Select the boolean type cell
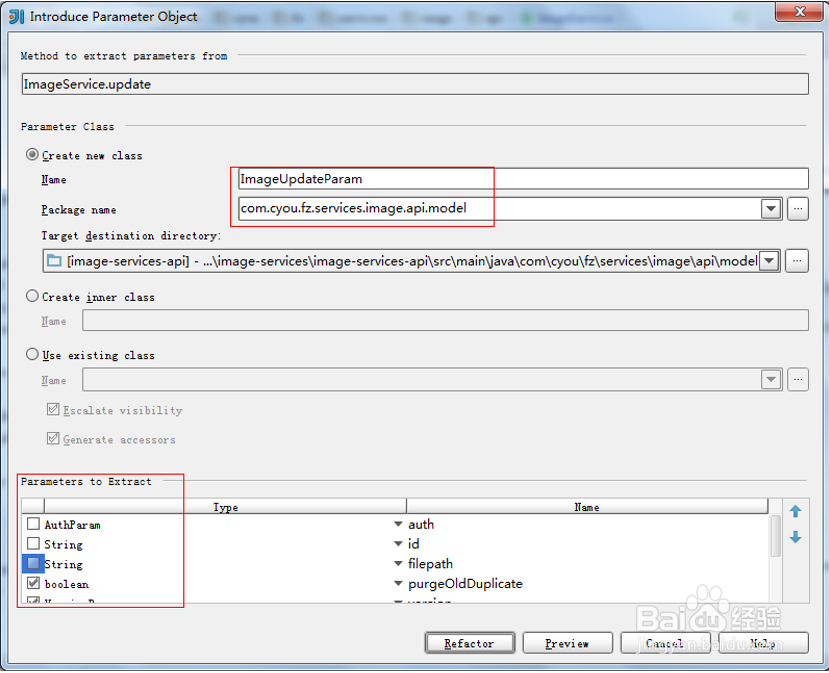Image resolution: width=829 pixels, height=673 pixels. 225,584
